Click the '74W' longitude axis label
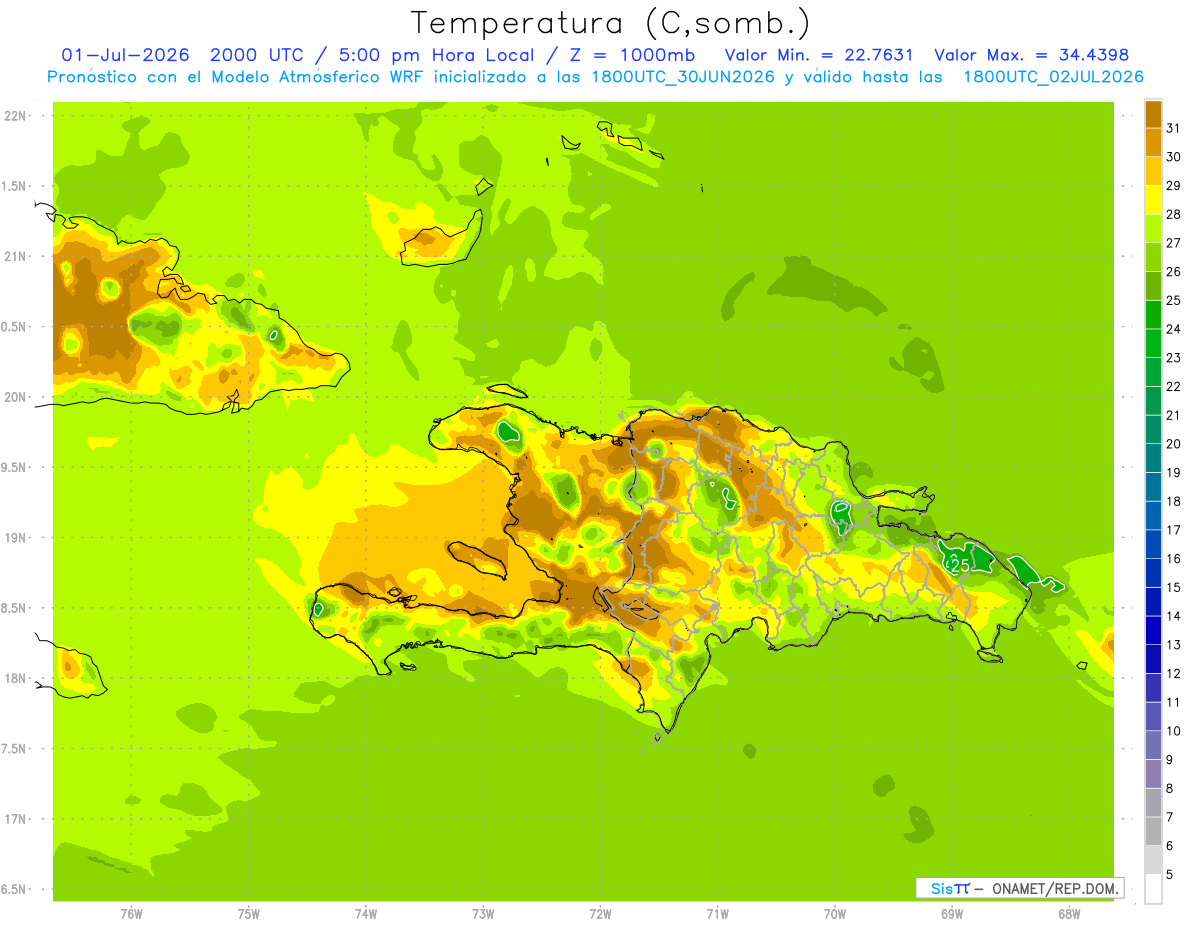 pos(365,914)
